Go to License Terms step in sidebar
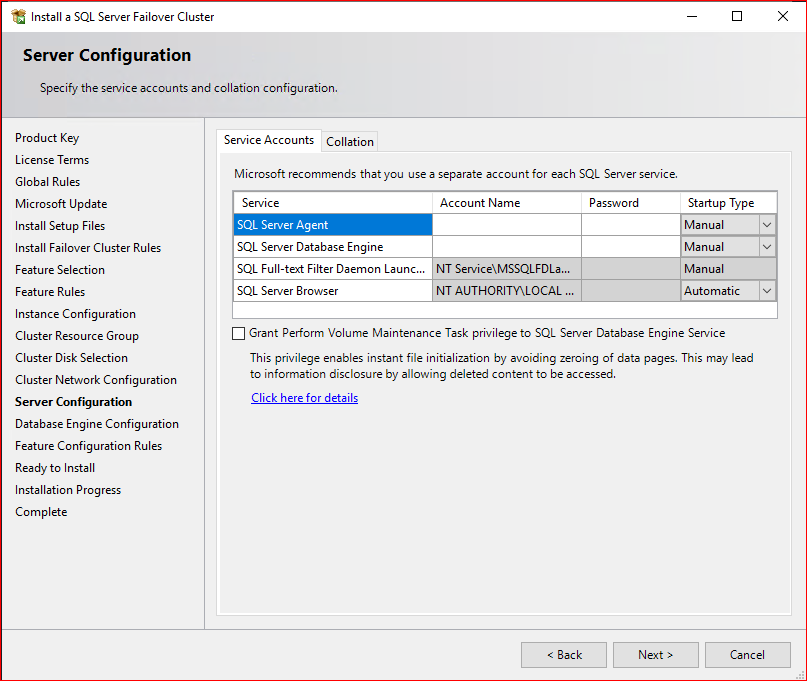807x681 pixels. 52,160
